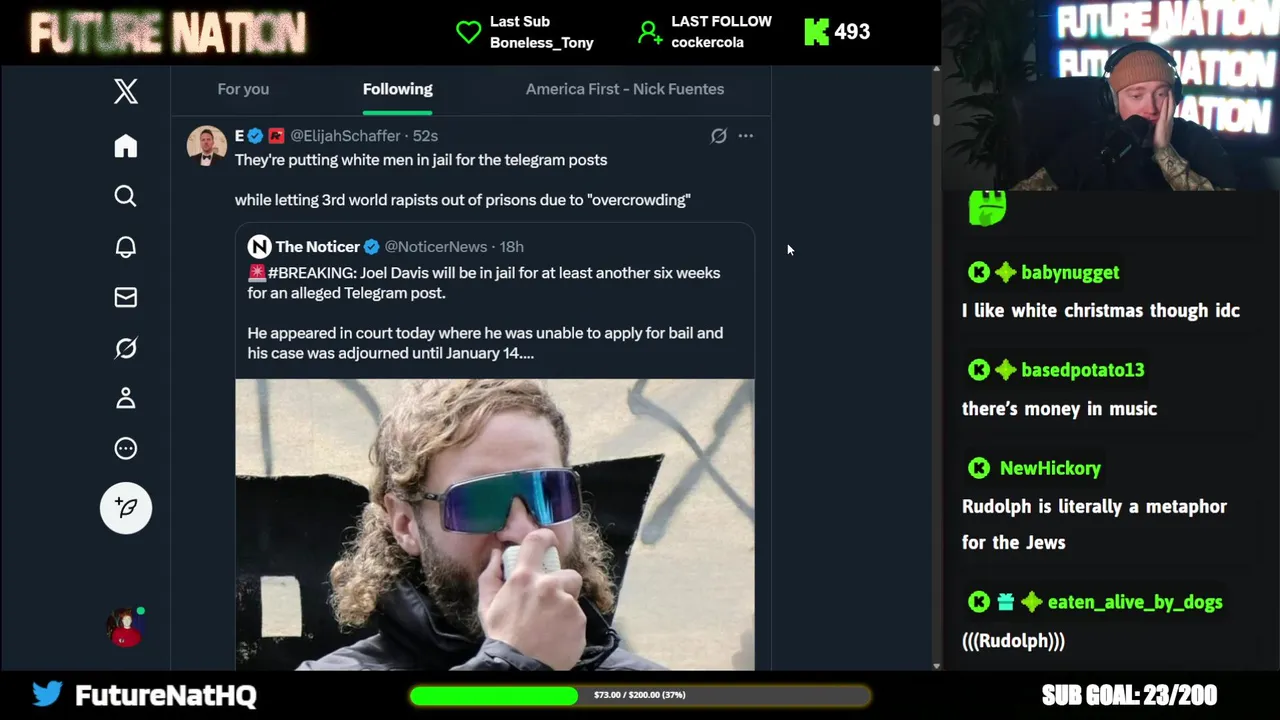Click the page's vertical scrollbar thumb
Viewport: 1280px width, 720px height.
[x=936, y=120]
